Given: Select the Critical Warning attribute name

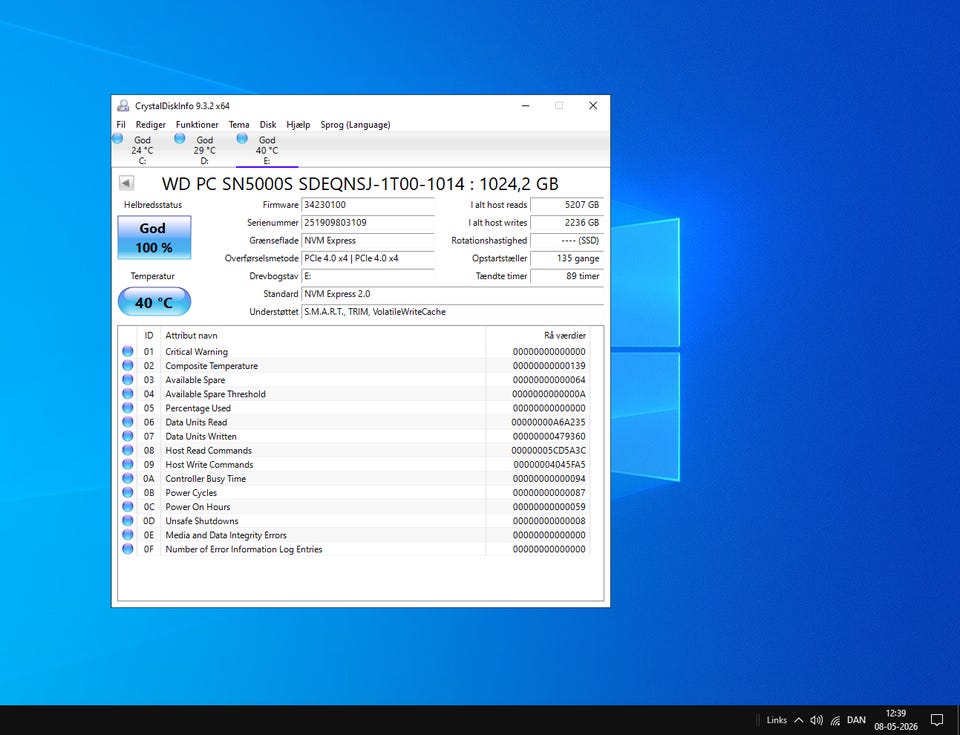Looking at the screenshot, I should click(x=197, y=352).
